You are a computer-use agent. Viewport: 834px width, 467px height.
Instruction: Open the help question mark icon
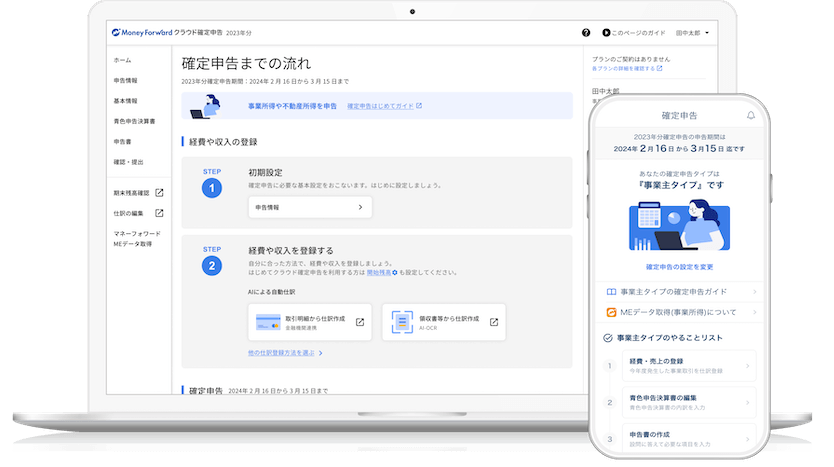tap(586, 32)
